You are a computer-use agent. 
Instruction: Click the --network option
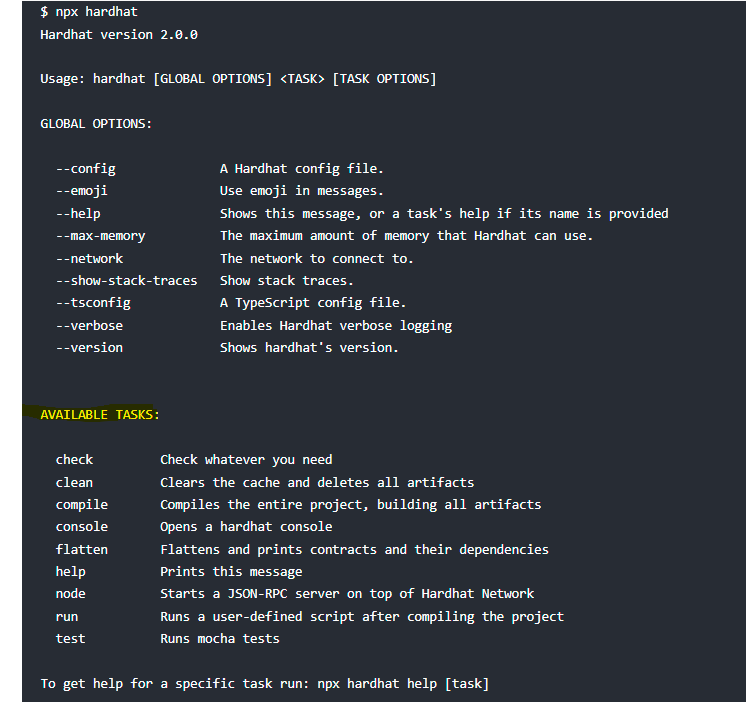89,258
